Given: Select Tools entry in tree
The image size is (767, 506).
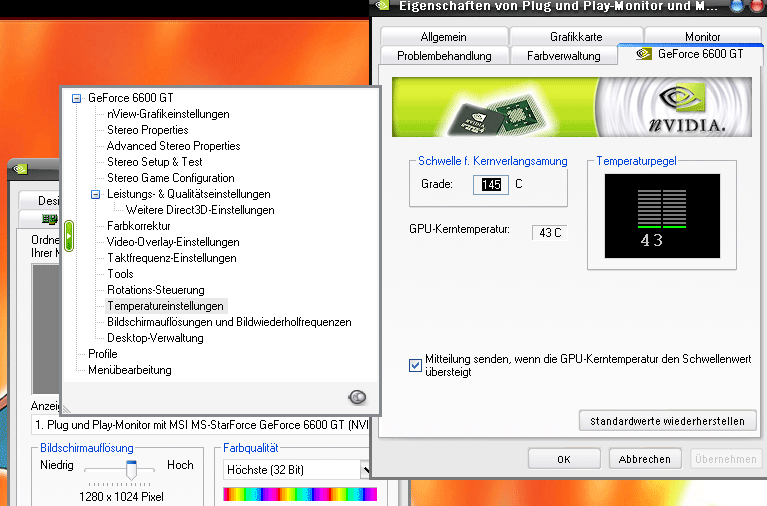Looking at the screenshot, I should click(x=120, y=274).
